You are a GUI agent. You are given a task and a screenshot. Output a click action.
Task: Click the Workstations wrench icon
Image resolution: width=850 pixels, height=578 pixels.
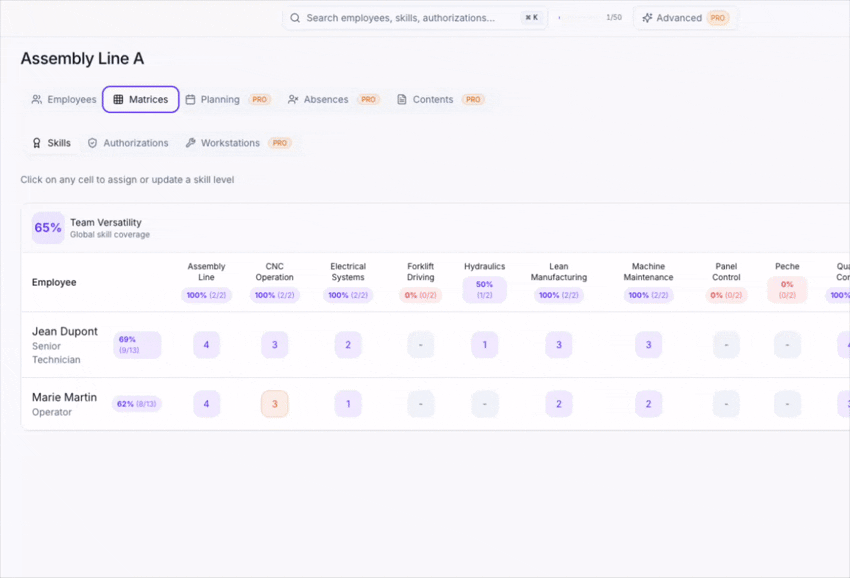pyautogui.click(x=190, y=143)
